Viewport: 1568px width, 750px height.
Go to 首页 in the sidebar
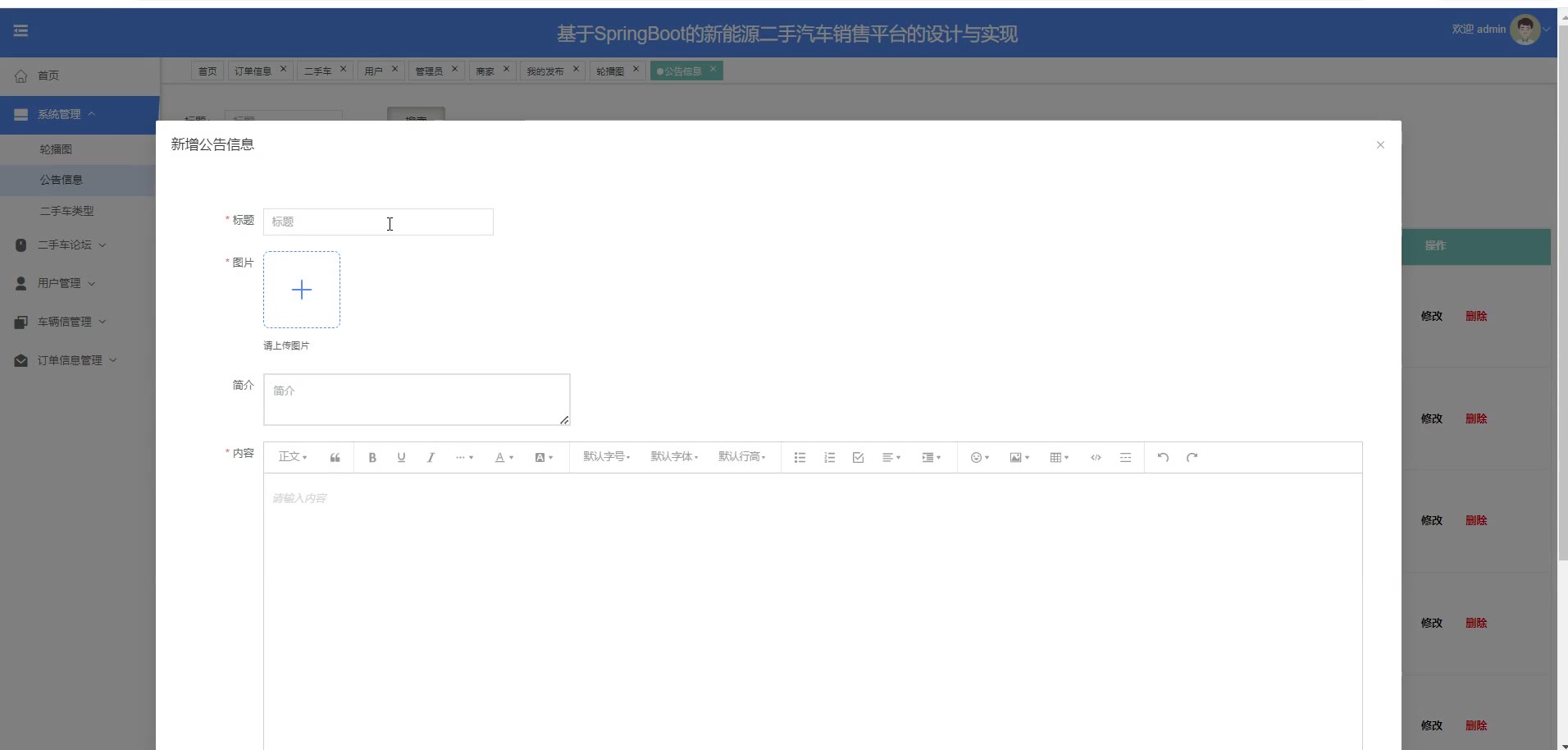[x=80, y=75]
